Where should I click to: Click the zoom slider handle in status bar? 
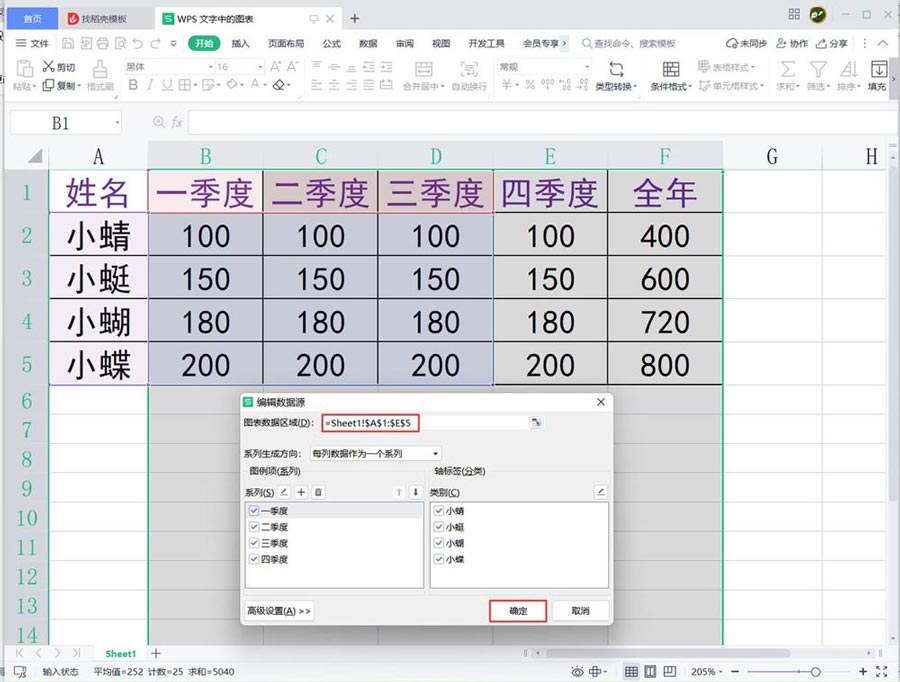coord(815,671)
